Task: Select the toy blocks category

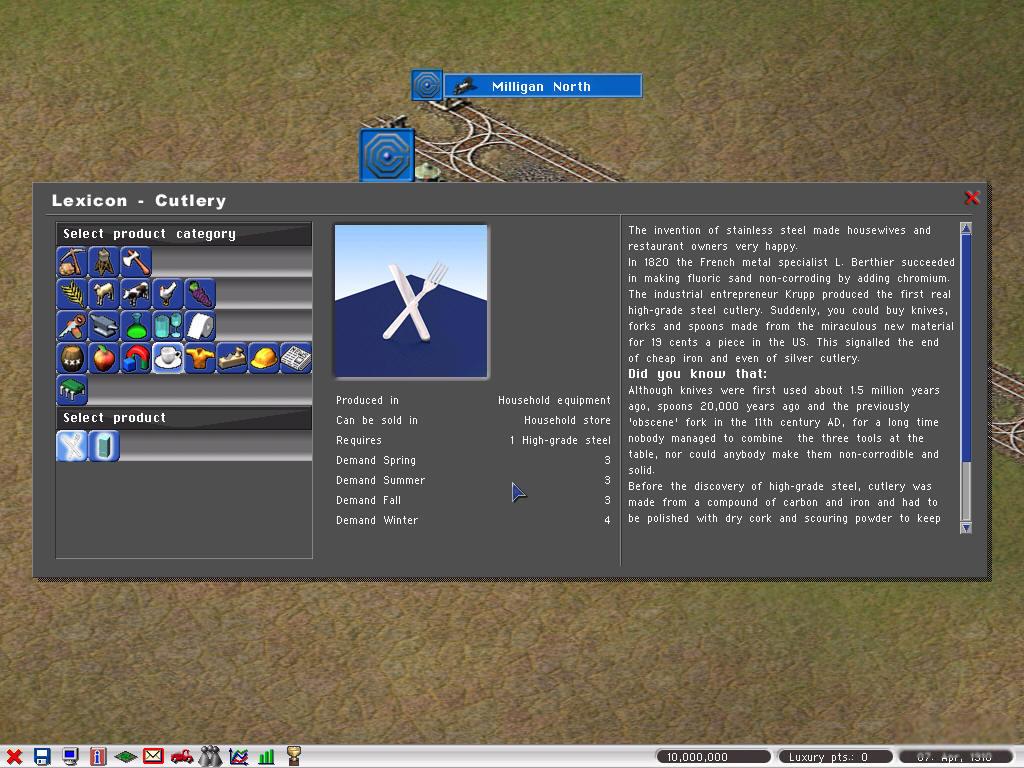Action: [x=136, y=358]
